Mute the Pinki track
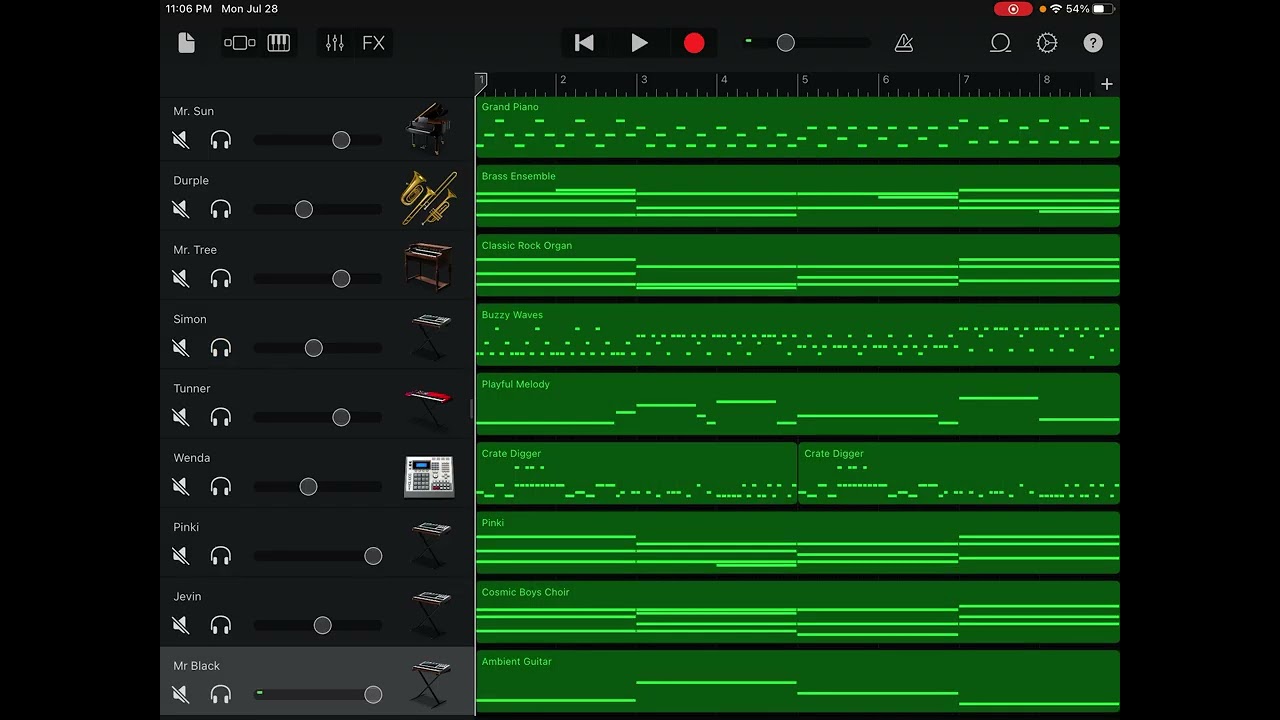Screen dimensions: 1280x720 coord(181,556)
